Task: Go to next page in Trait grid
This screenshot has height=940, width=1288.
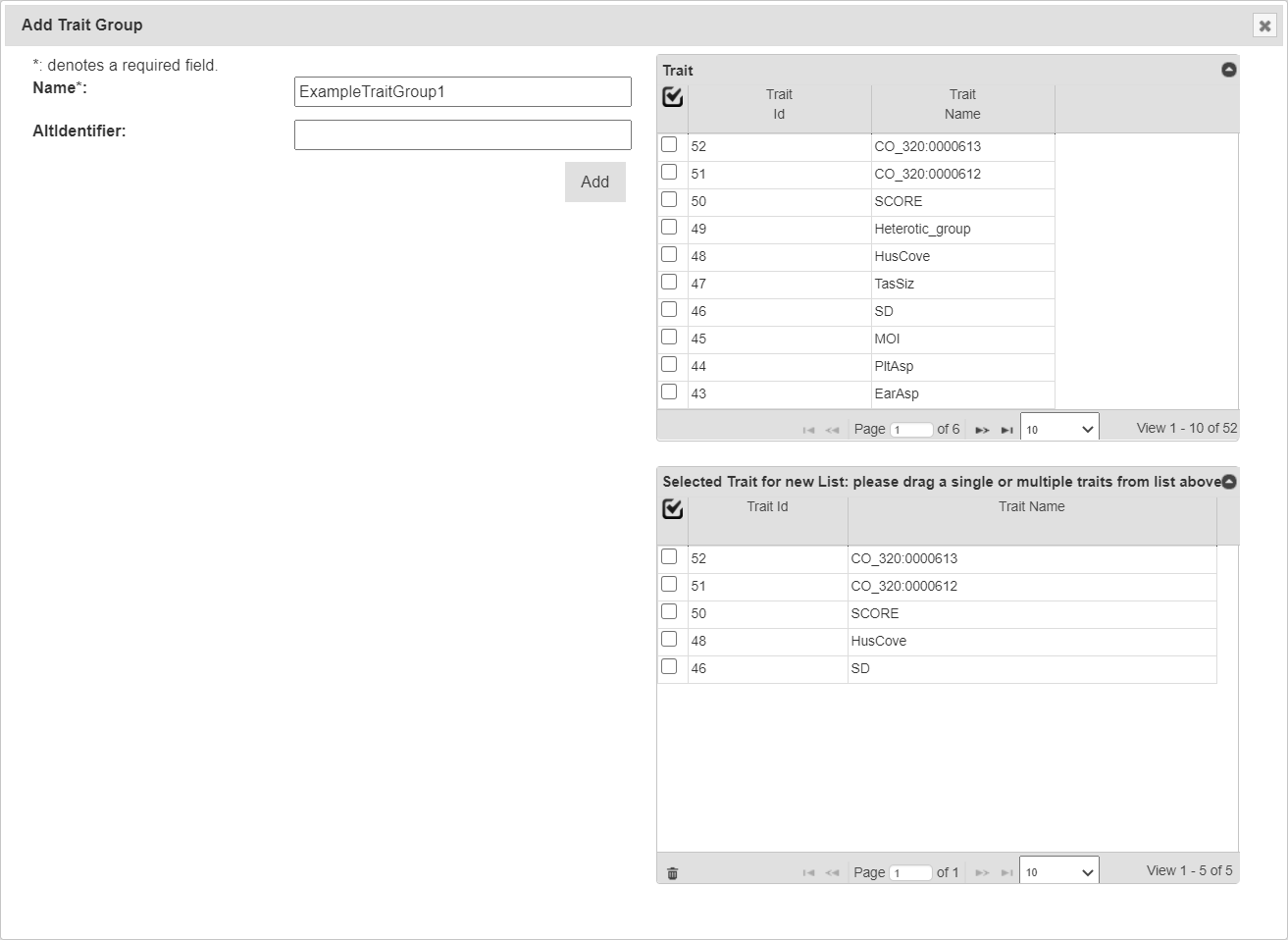Action: click(x=982, y=430)
